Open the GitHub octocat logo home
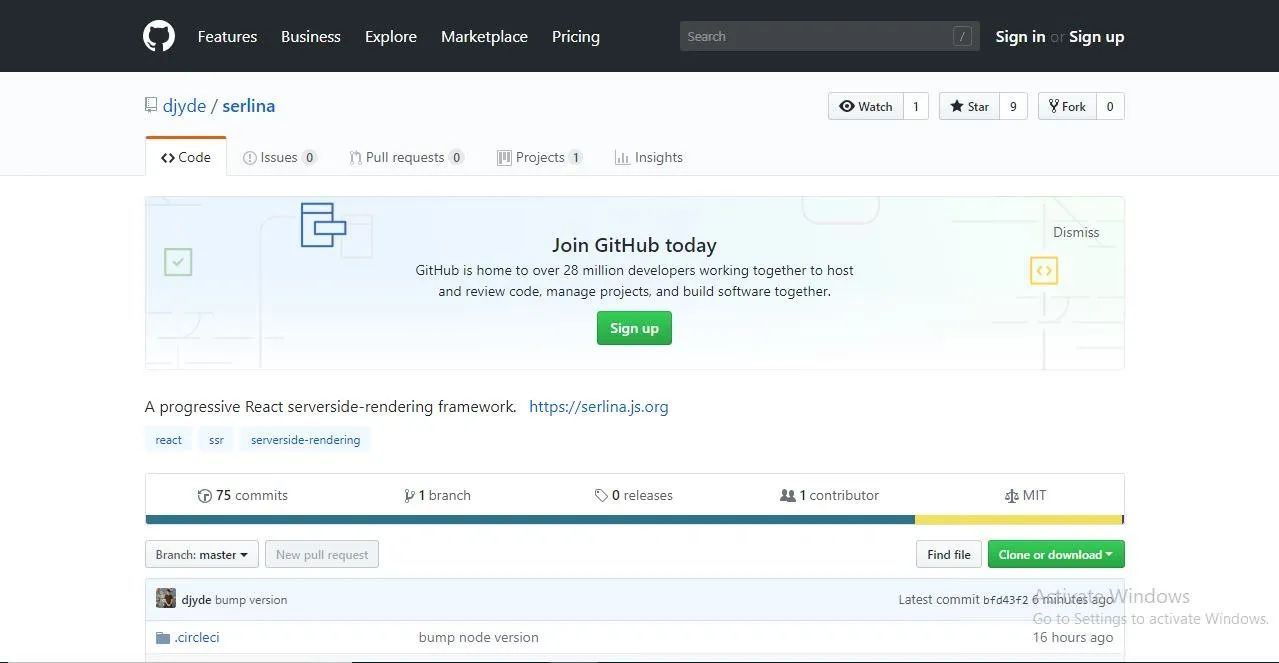Screen dimensions: 1279x663 (159, 36)
